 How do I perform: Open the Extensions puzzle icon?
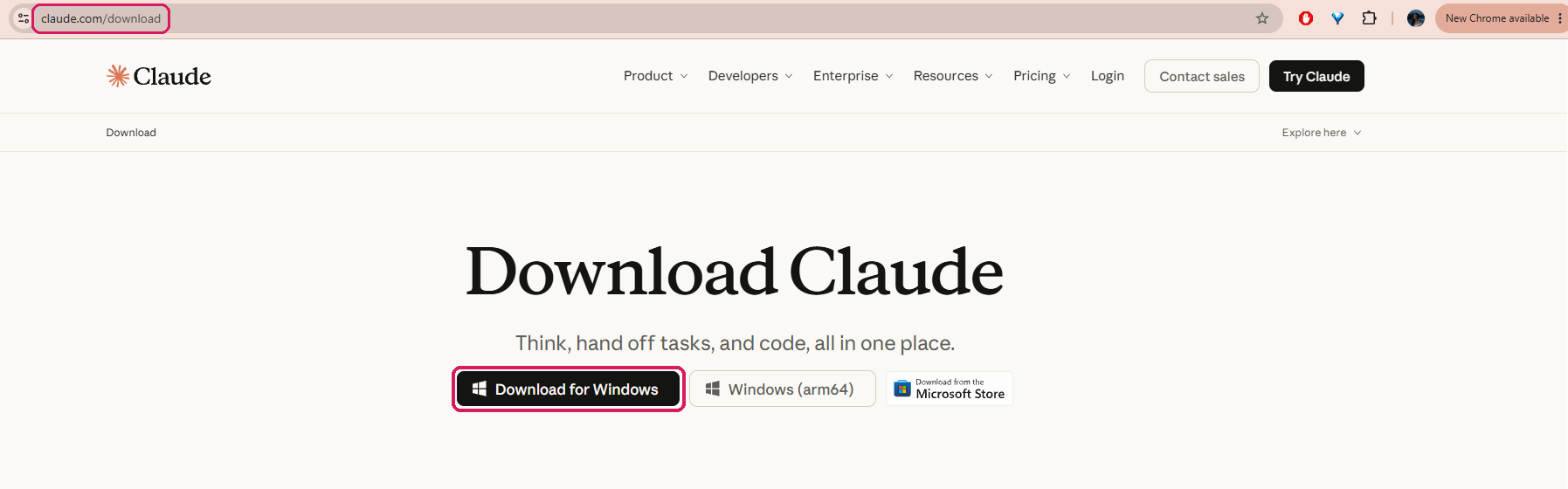pyautogui.click(x=1369, y=18)
